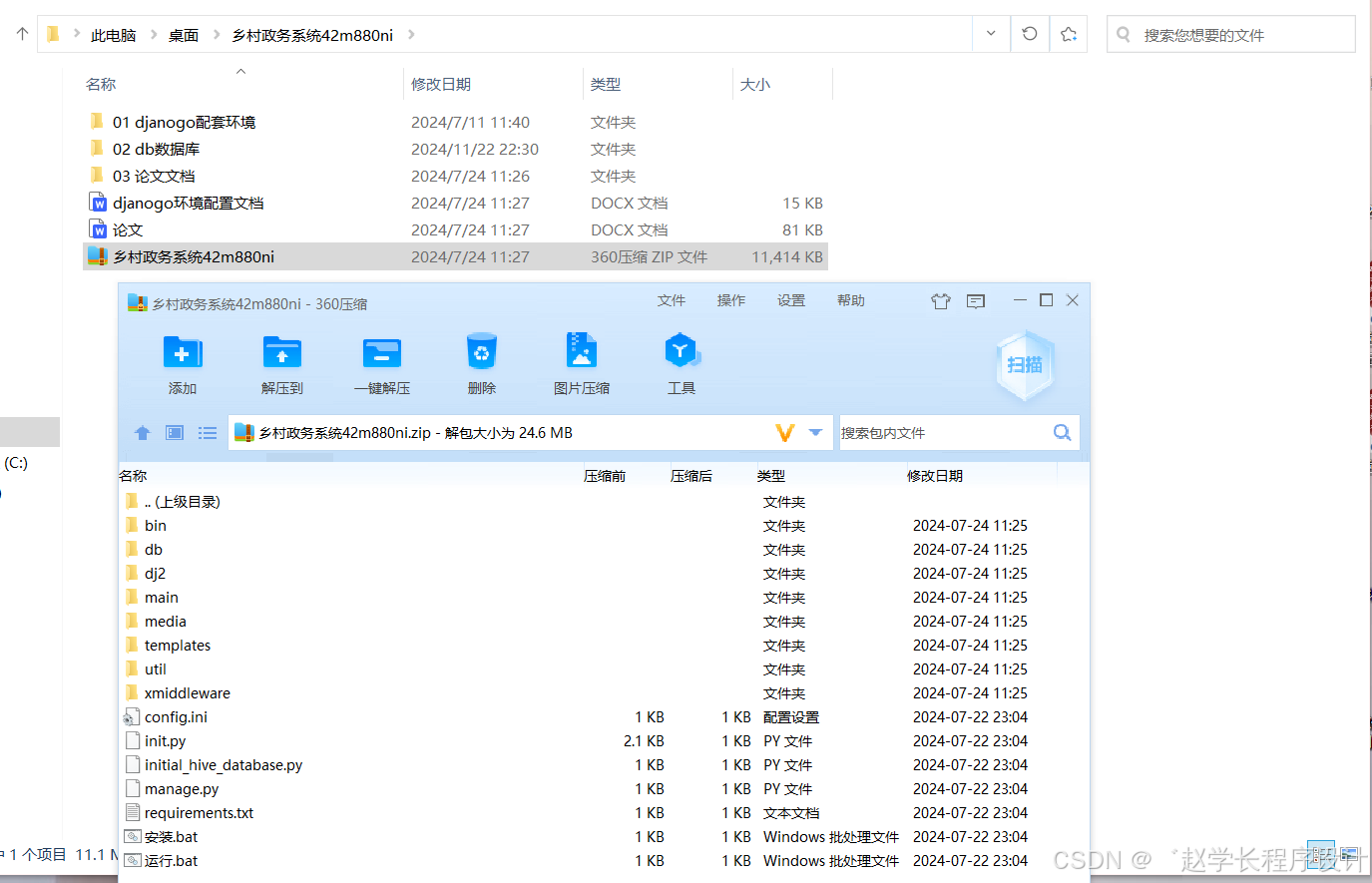
Task: Open the 操作 menu in 360压缩
Action: point(731,300)
